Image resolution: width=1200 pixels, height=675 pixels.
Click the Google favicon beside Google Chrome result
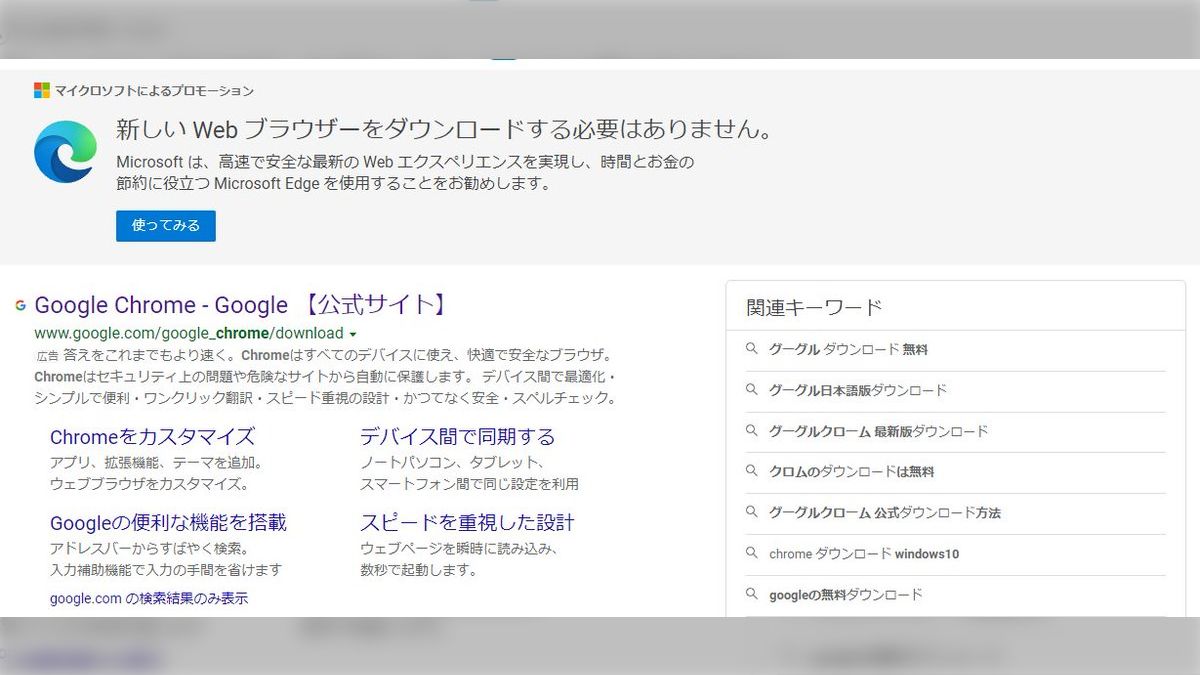(20, 305)
